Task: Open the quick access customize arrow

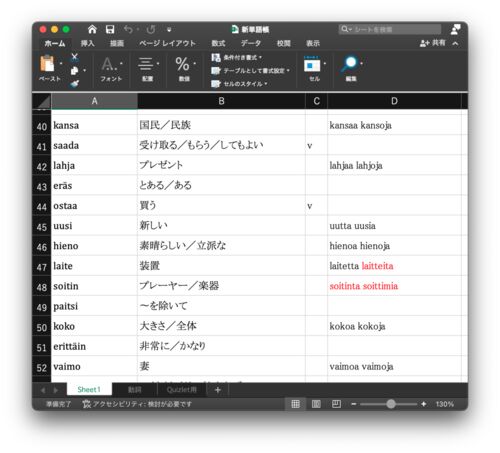Action: (x=169, y=30)
